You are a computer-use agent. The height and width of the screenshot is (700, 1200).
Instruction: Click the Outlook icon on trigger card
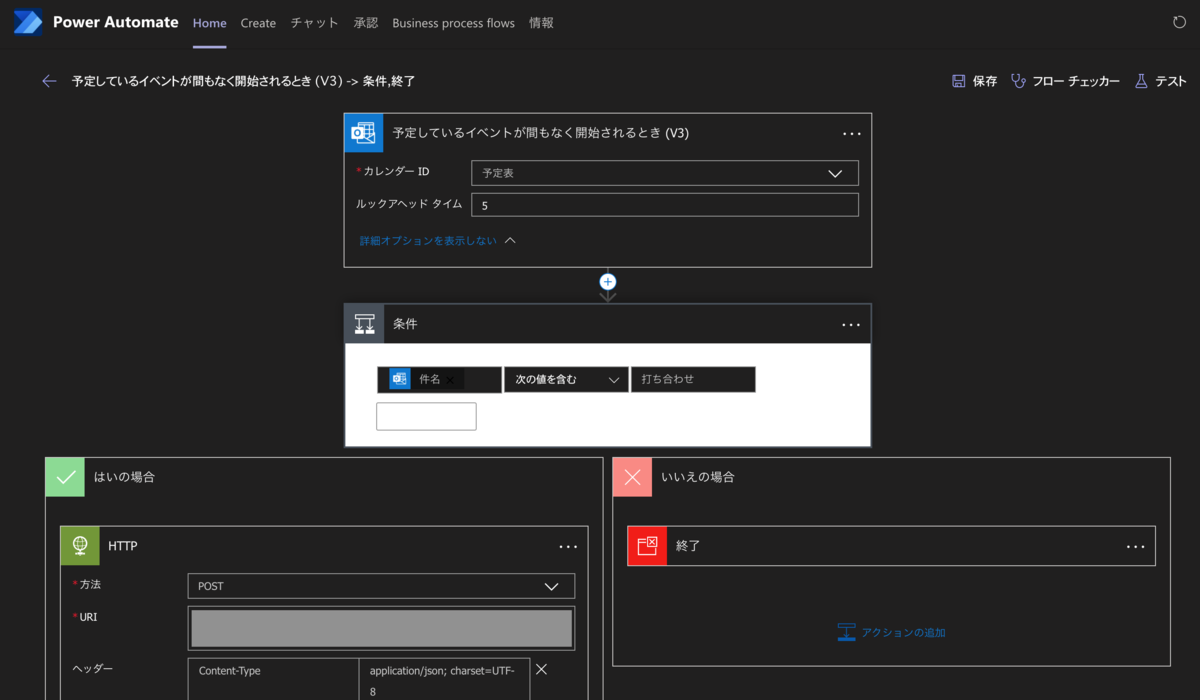tap(364, 133)
